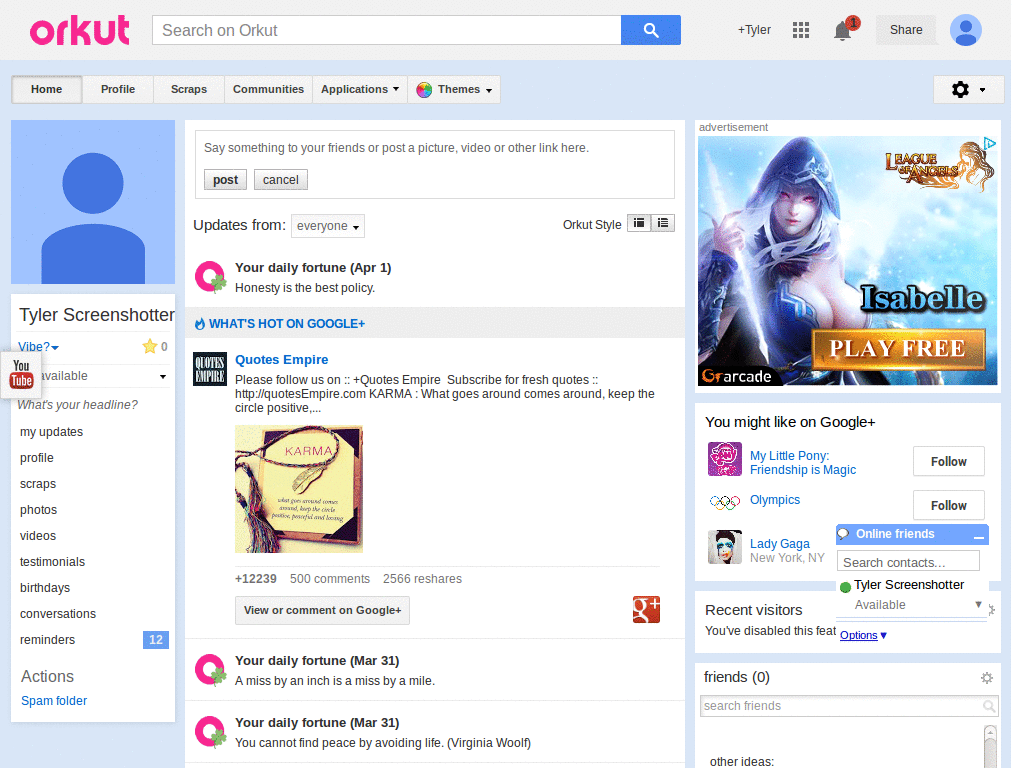Viewport: 1024px width, 768px height.
Task: Open the Updates from everyone dropdown
Action: (328, 226)
